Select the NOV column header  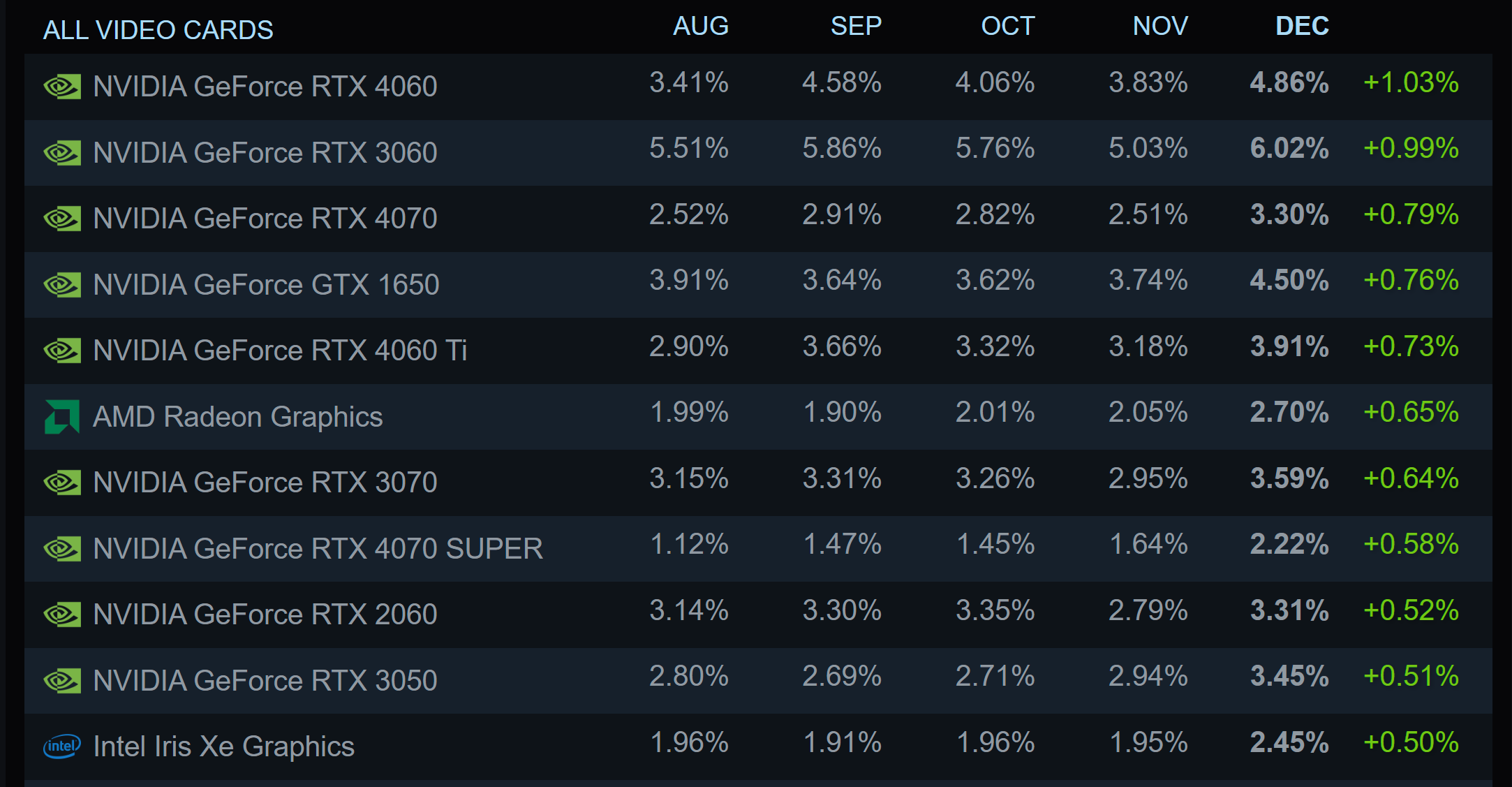click(1160, 27)
